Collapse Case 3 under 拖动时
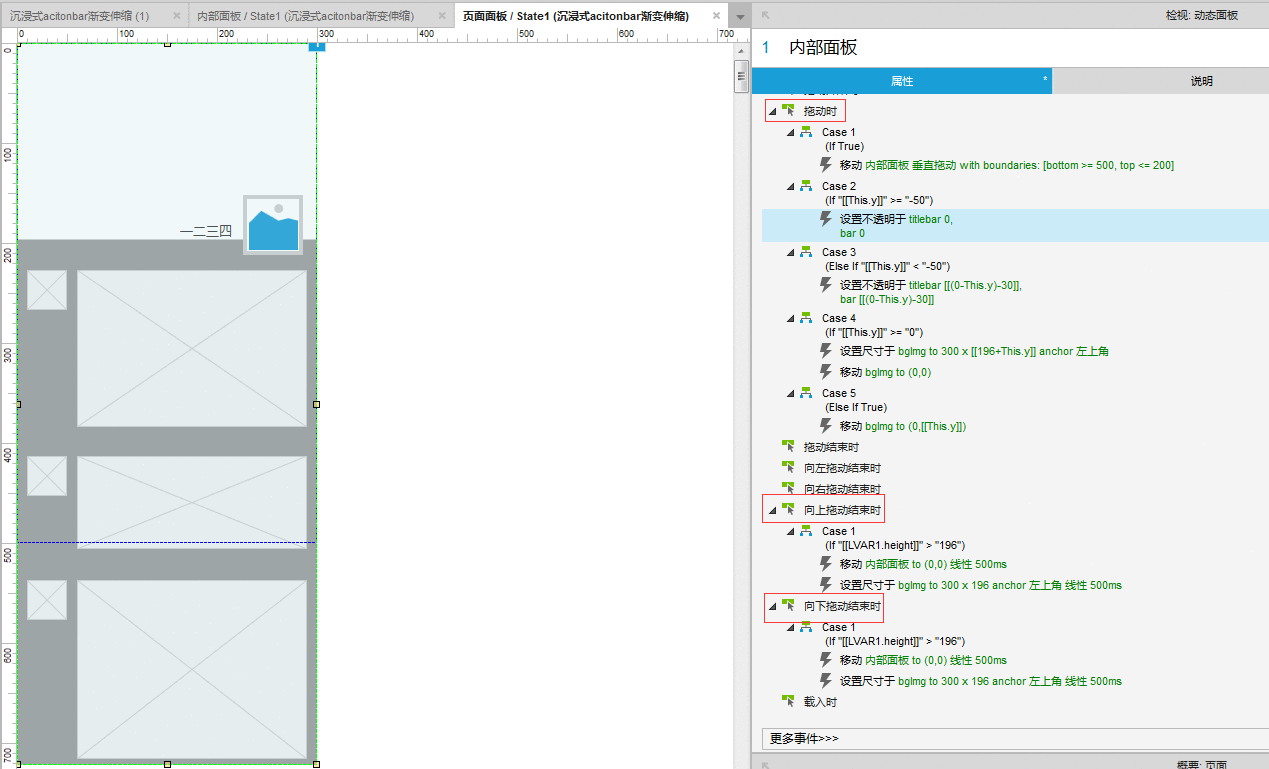Viewport: 1269px width, 769px height. coord(790,252)
